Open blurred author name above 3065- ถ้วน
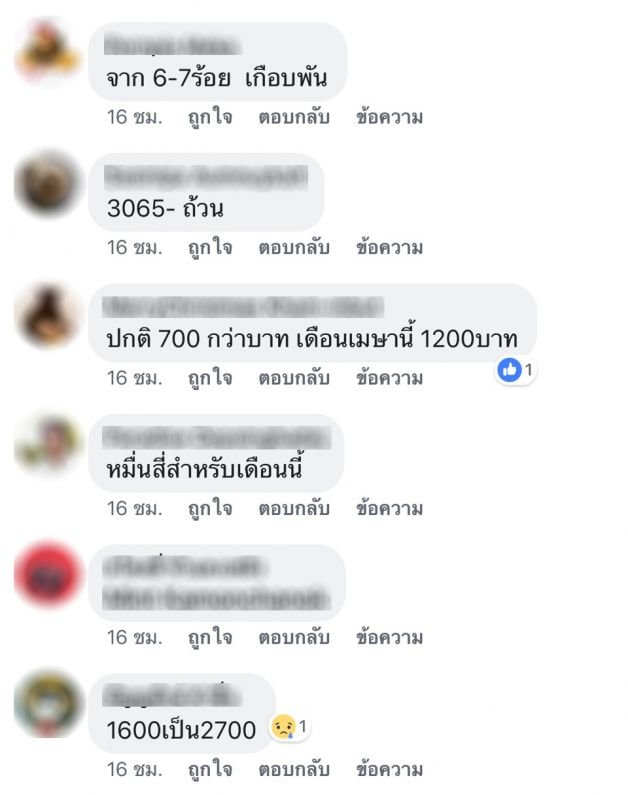 coord(206,177)
